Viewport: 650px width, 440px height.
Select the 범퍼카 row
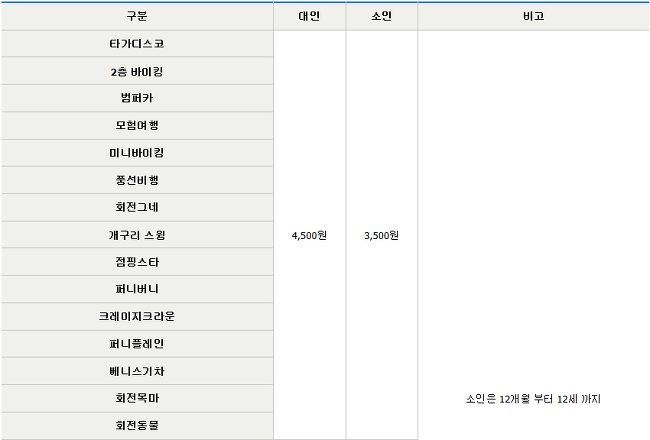pyautogui.click(x=137, y=98)
